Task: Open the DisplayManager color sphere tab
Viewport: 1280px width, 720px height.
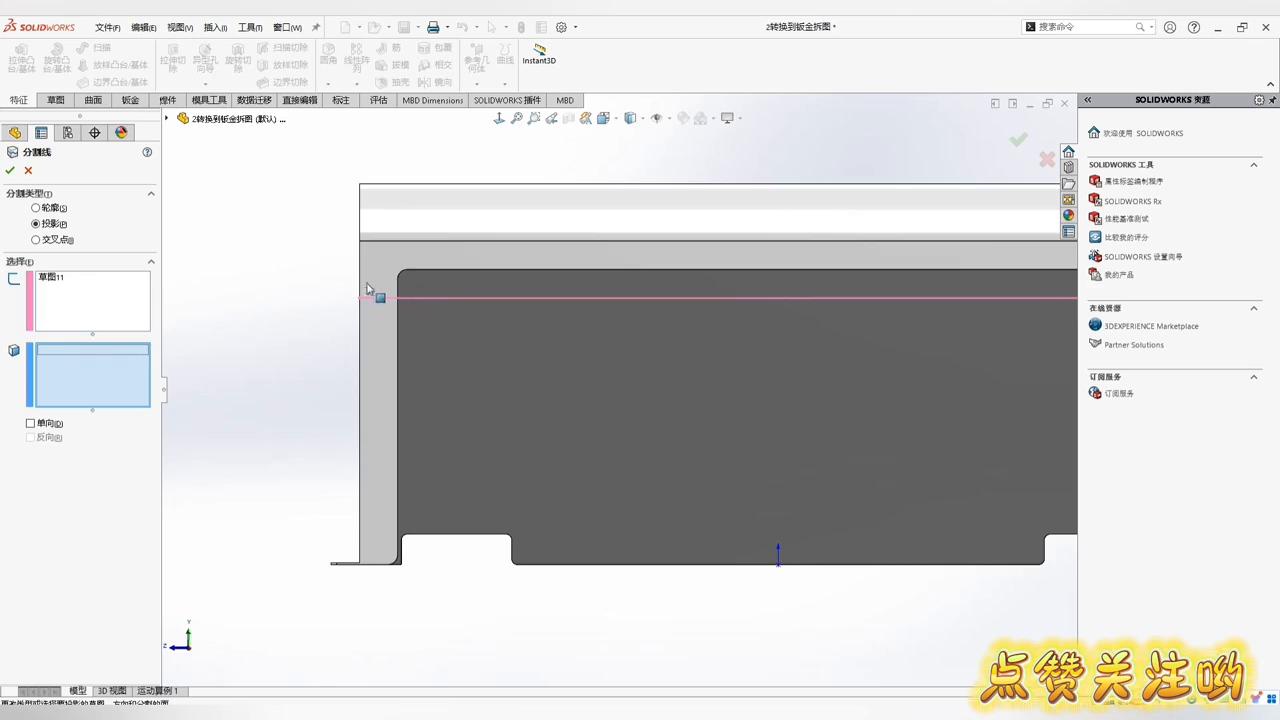Action: coord(121,133)
